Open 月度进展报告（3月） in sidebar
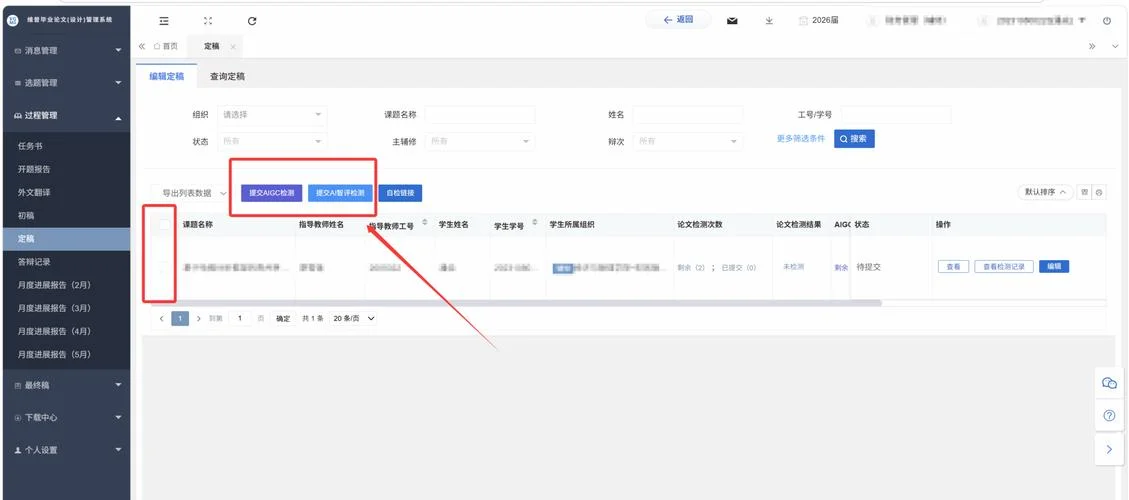The height and width of the screenshot is (500, 1129). 66,308
